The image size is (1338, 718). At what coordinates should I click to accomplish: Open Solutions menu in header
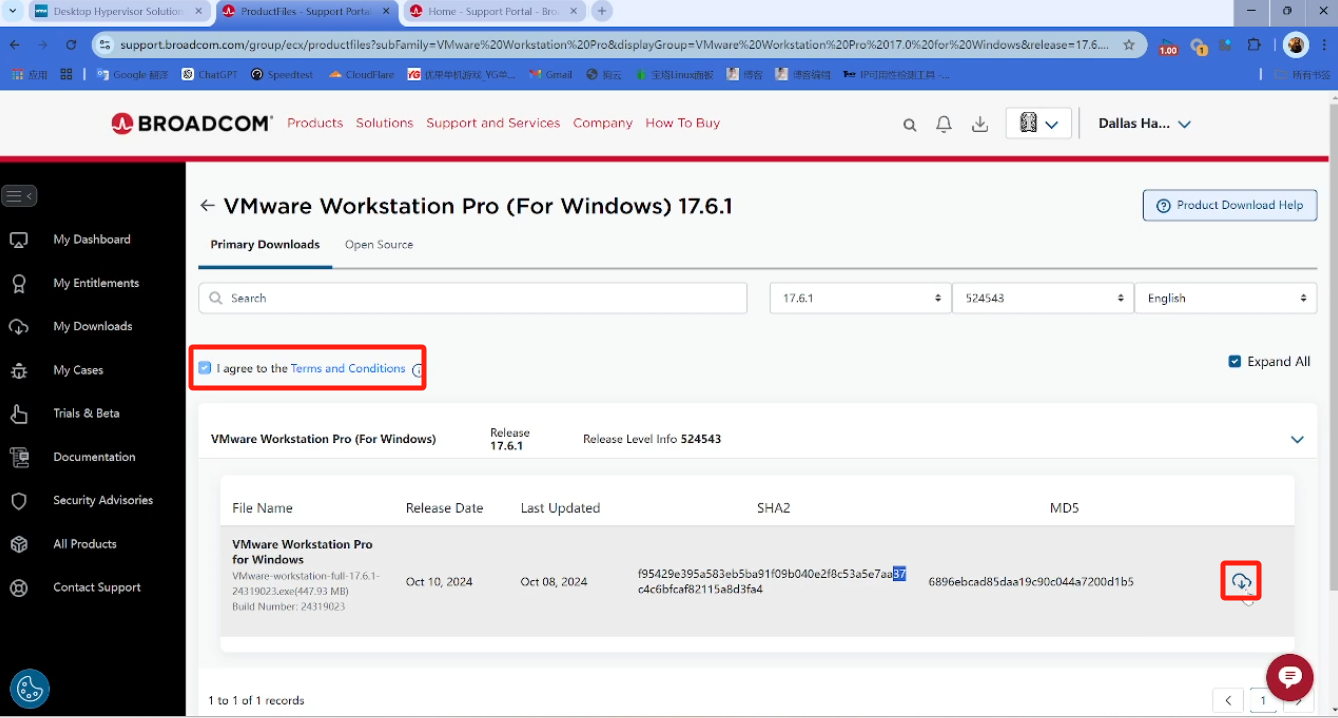(384, 123)
